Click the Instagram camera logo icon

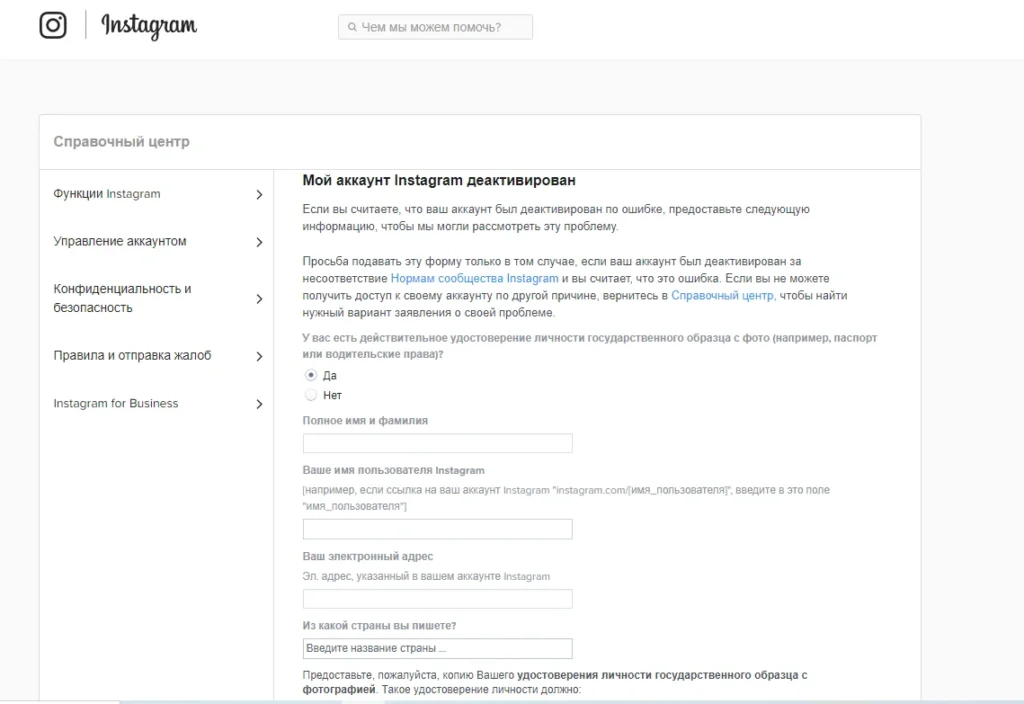tap(53, 25)
